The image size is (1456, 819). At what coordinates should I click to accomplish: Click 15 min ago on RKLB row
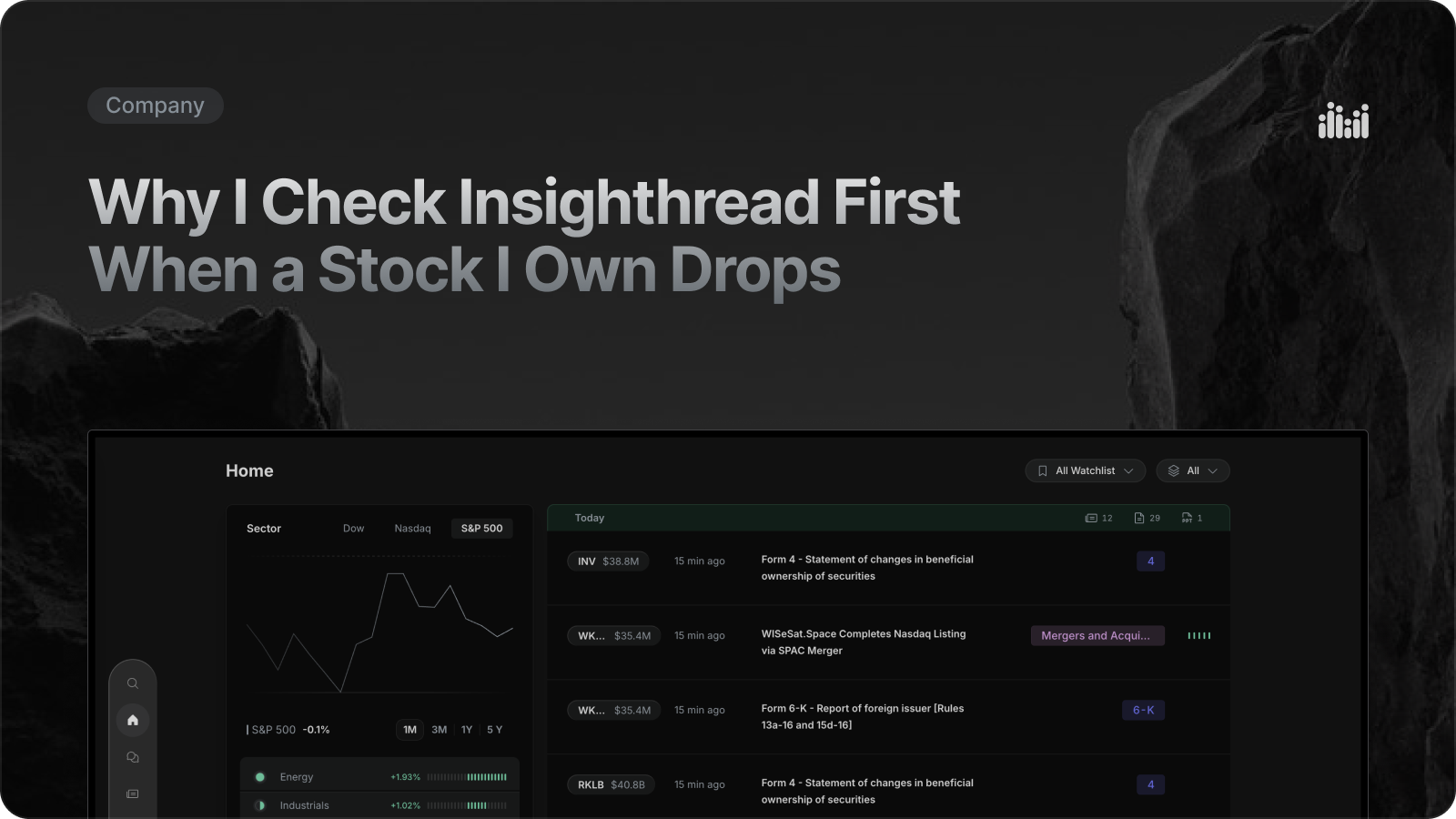pos(700,784)
